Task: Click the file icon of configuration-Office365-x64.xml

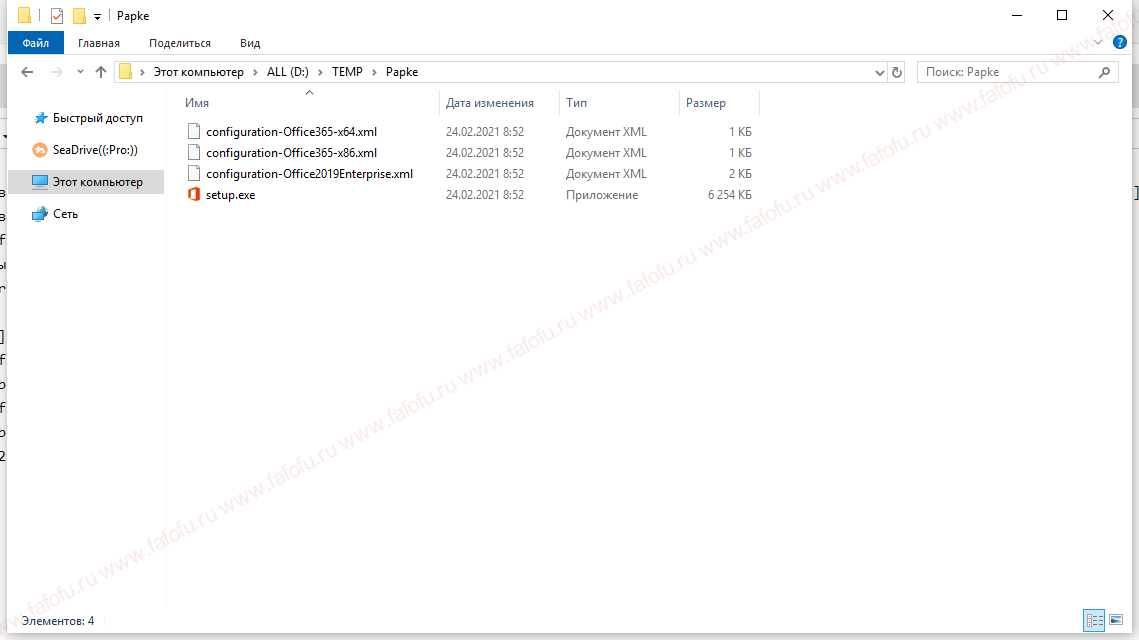Action: point(193,131)
